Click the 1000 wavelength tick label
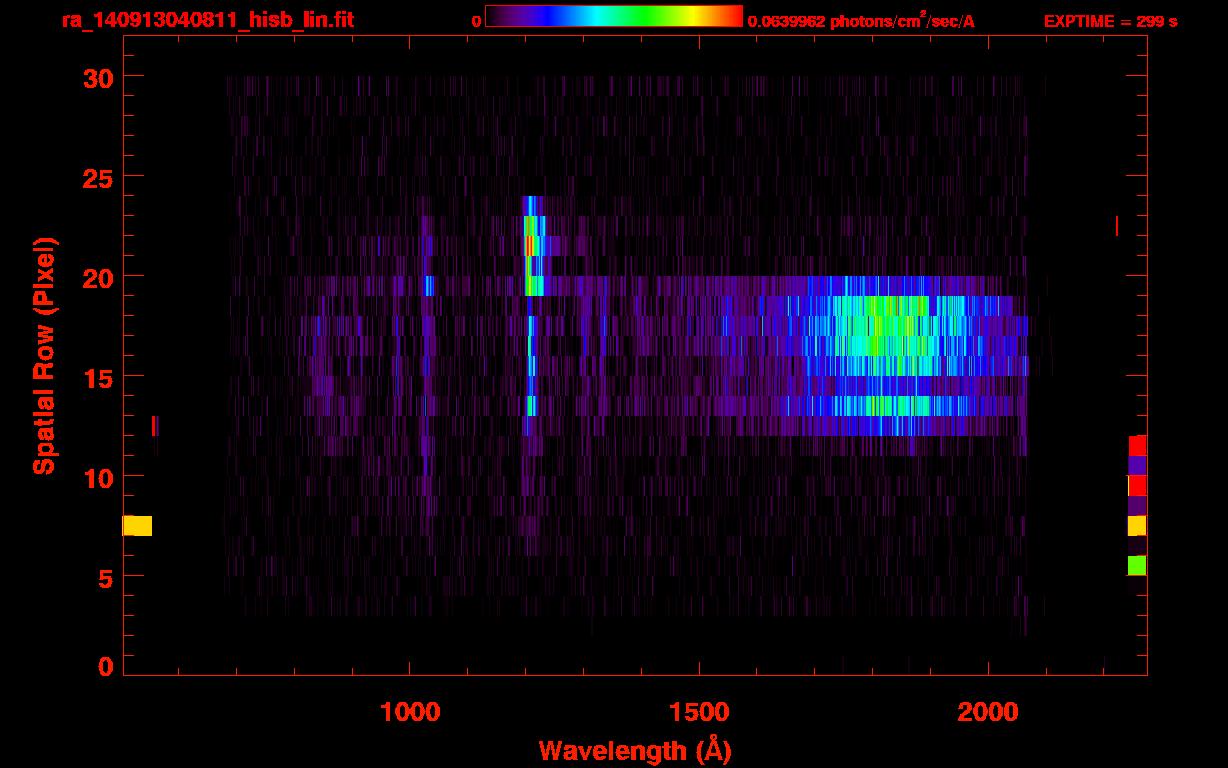 click(x=410, y=712)
